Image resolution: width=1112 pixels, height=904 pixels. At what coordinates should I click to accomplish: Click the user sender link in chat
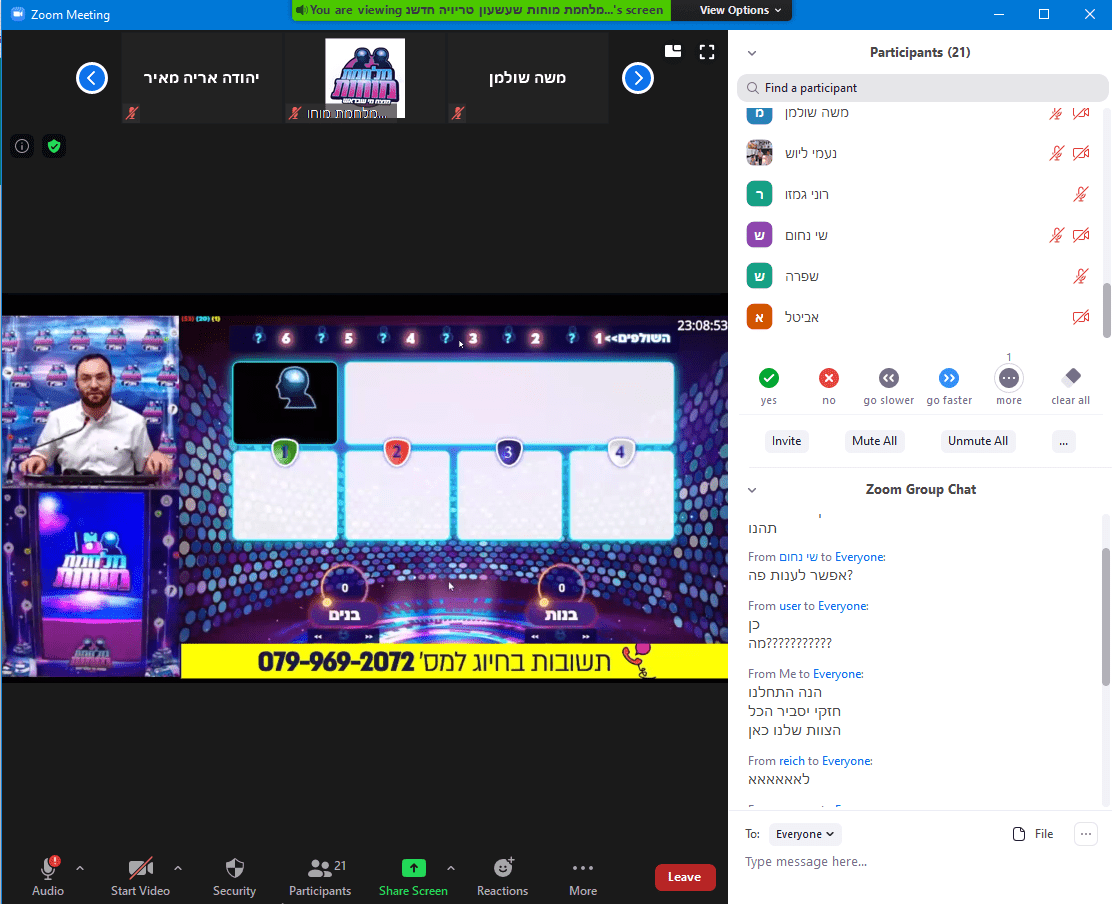click(790, 606)
